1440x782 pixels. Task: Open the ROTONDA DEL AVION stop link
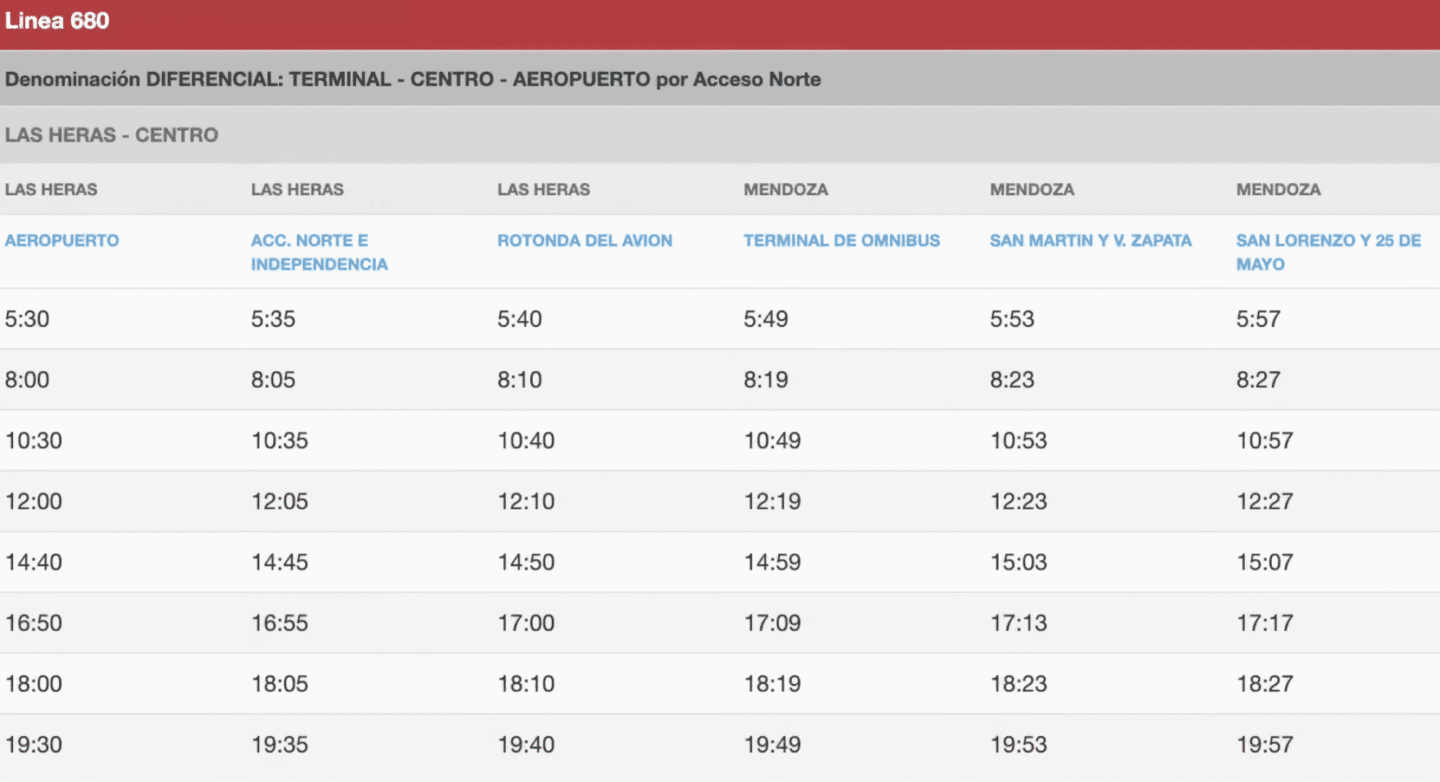(x=585, y=241)
